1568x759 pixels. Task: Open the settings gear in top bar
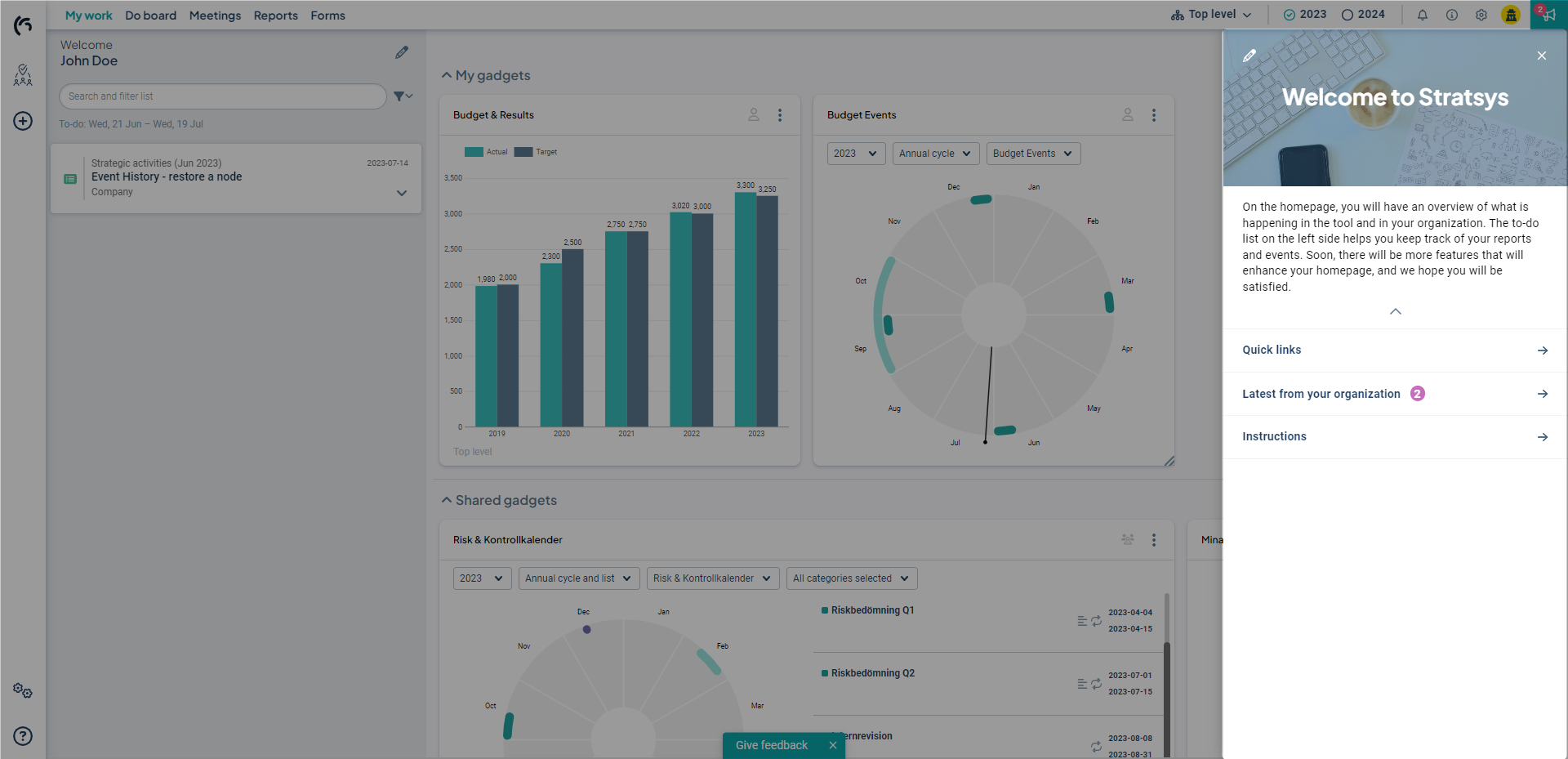[x=1481, y=15]
